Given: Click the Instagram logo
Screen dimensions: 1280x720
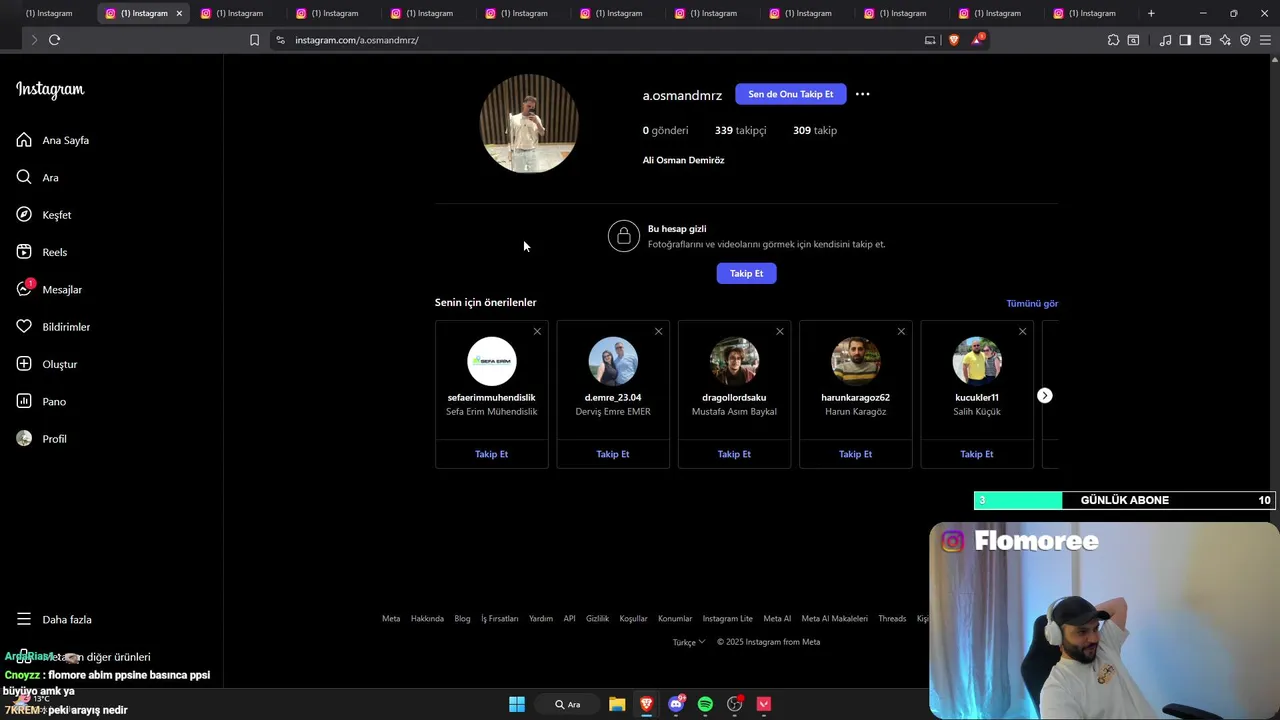Looking at the screenshot, I should (x=50, y=89).
